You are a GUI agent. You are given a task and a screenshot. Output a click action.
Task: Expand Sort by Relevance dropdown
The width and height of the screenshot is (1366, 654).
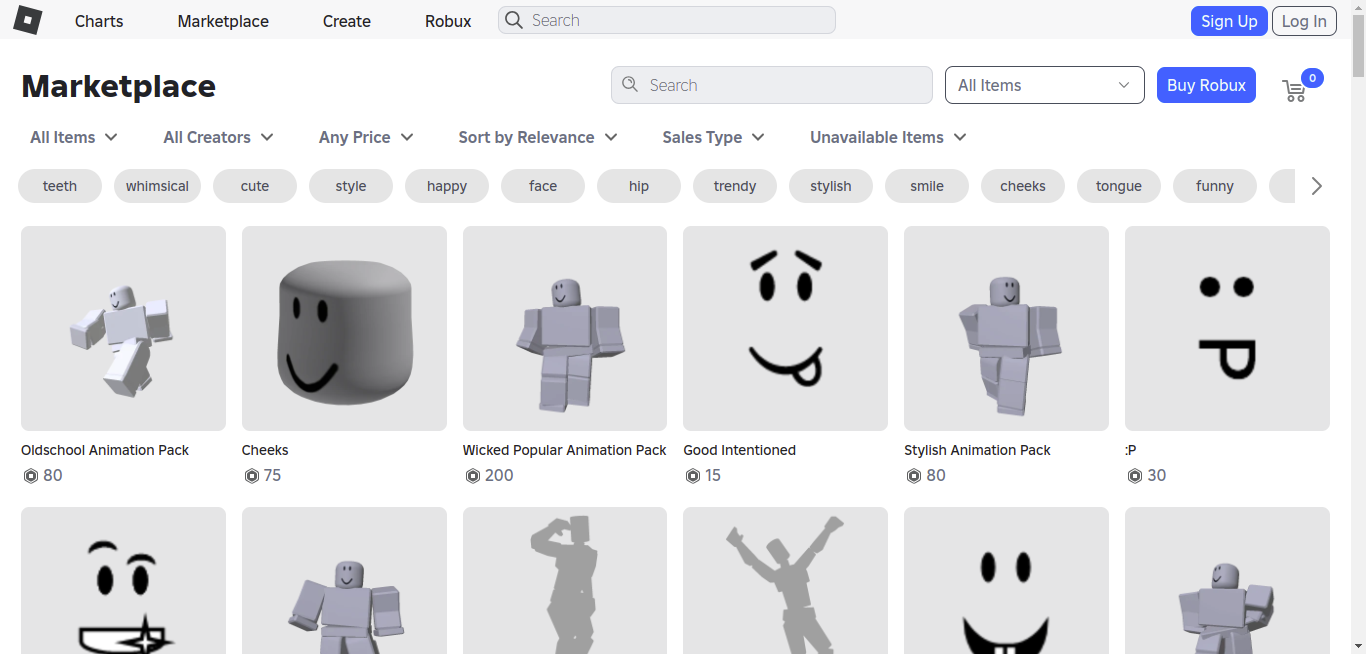(x=537, y=137)
